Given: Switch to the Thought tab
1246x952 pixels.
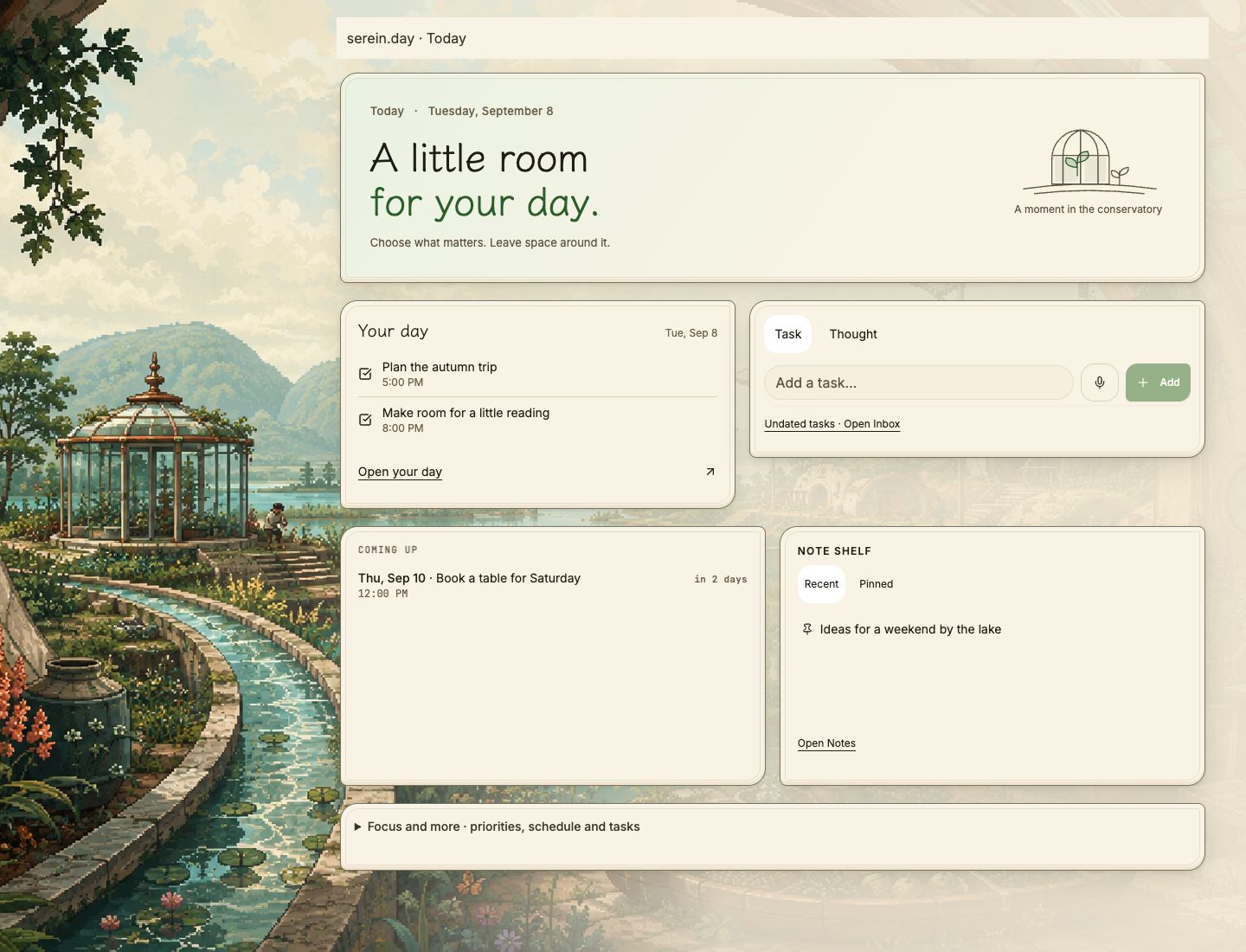Looking at the screenshot, I should pos(853,334).
